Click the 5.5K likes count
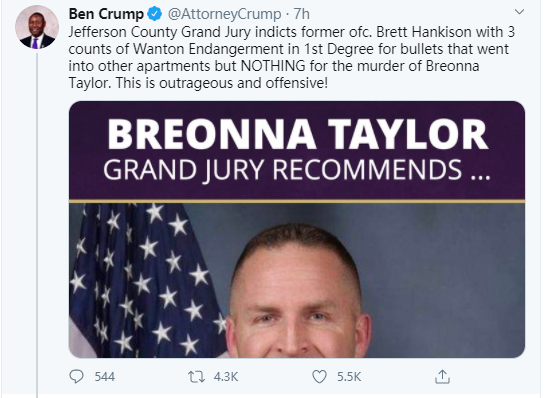This screenshot has height=398, width=546. (x=349, y=377)
